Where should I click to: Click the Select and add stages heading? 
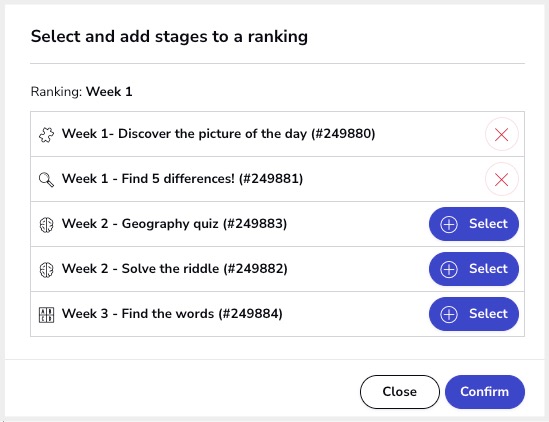169,37
